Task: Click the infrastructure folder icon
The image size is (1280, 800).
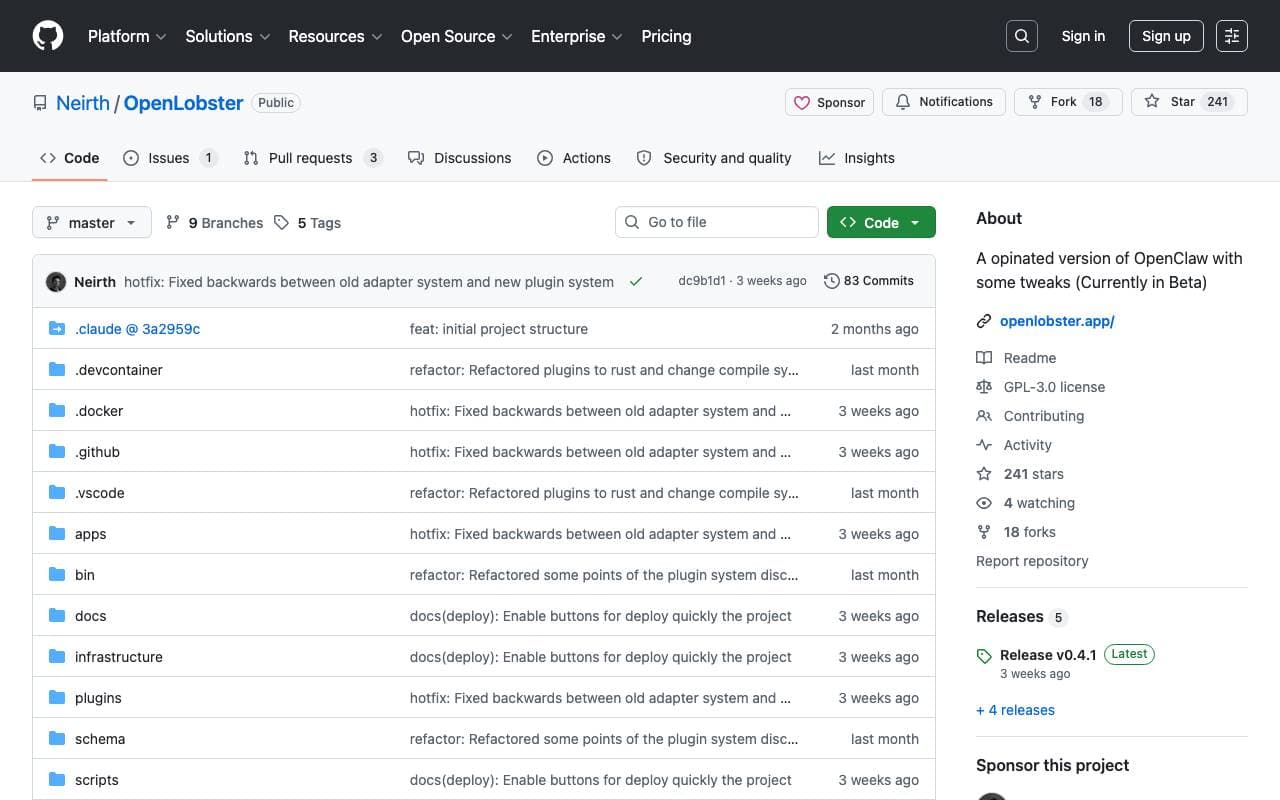Action: tap(57, 657)
